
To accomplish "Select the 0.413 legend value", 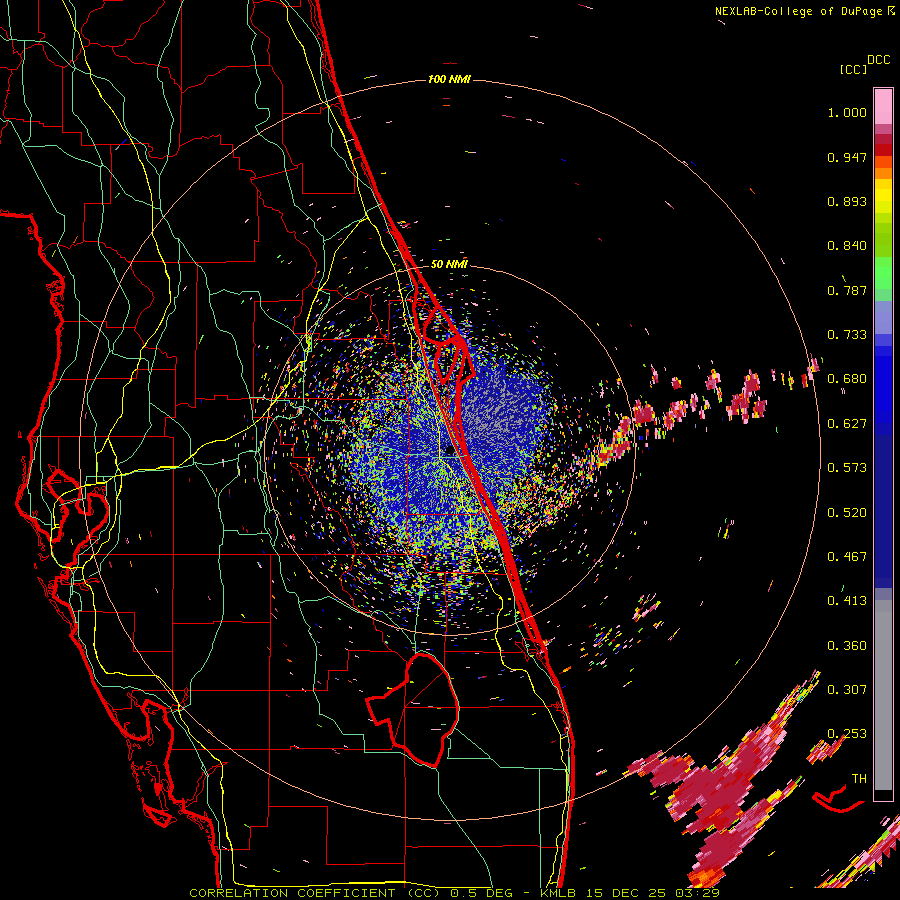I will 847,601.
